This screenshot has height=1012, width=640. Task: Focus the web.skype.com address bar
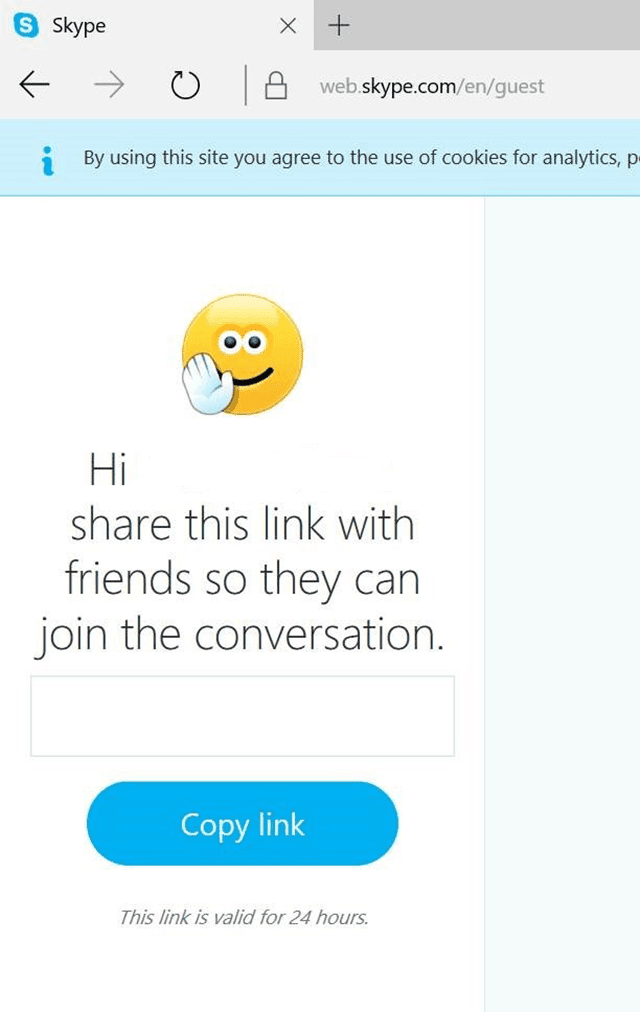(432, 86)
